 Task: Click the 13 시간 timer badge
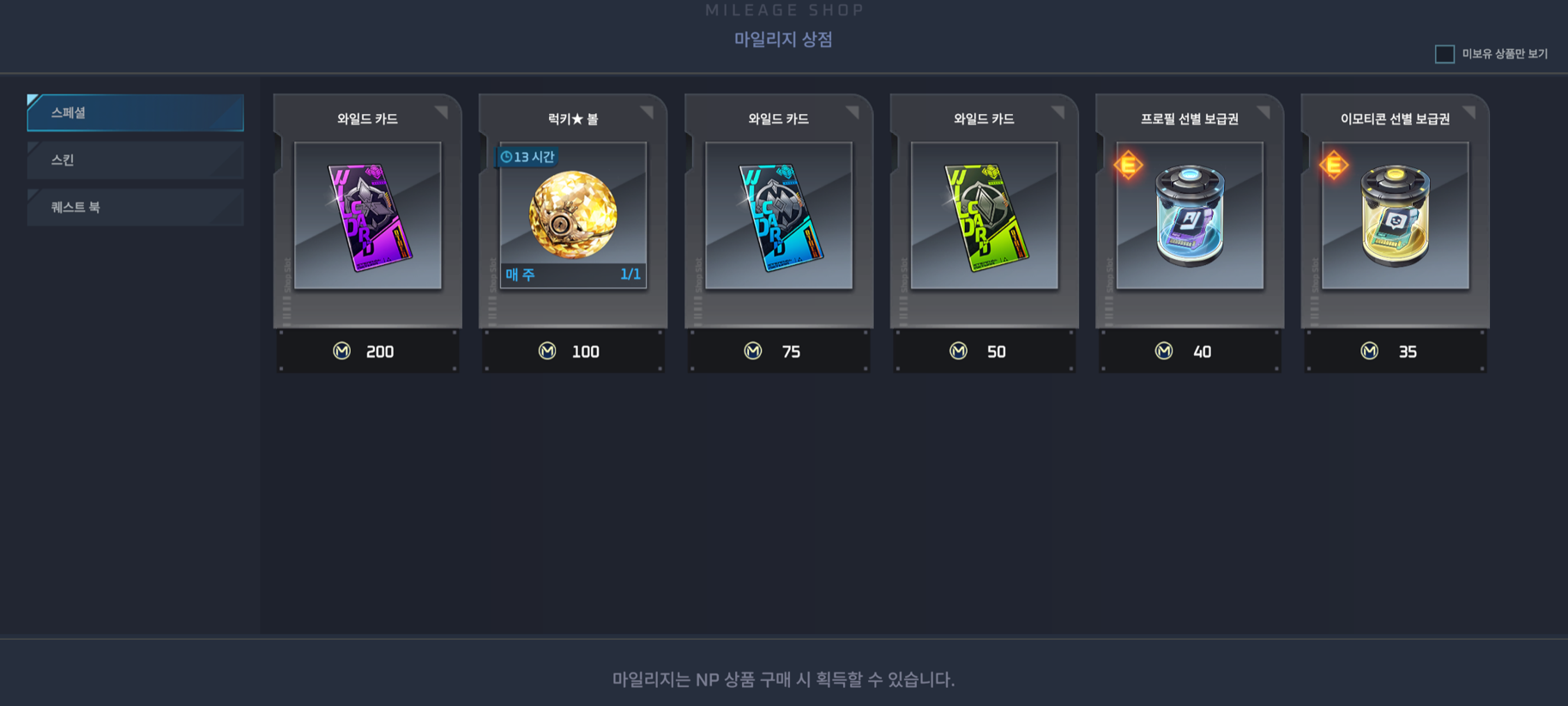[x=528, y=157]
